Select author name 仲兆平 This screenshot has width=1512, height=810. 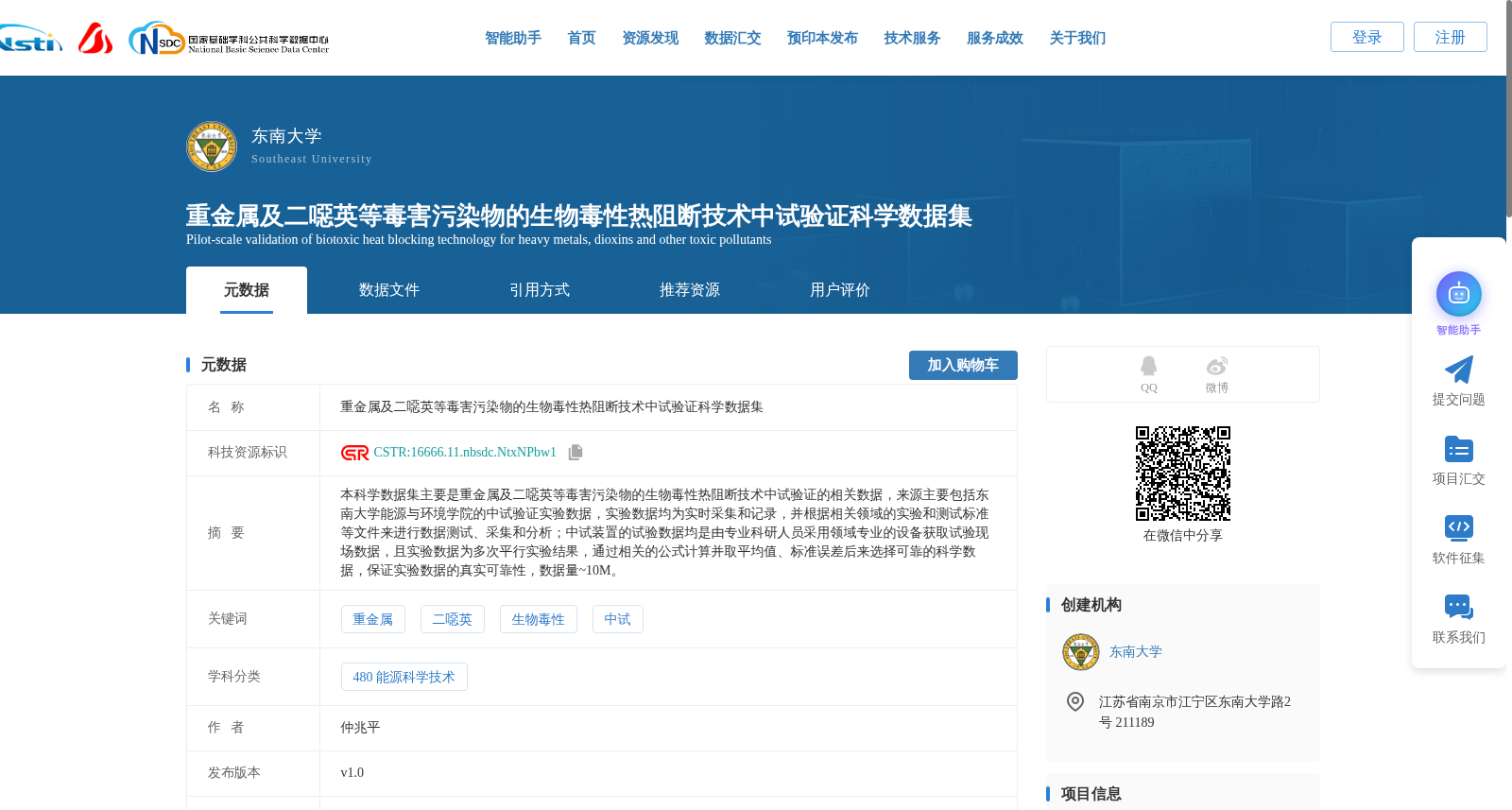[x=360, y=728]
